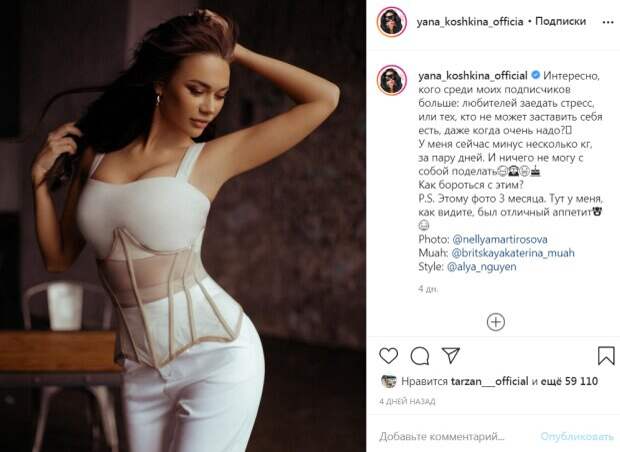The height and width of the screenshot is (452, 620).
Task: Open tarzan__official profile from likes
Action: 489,381
